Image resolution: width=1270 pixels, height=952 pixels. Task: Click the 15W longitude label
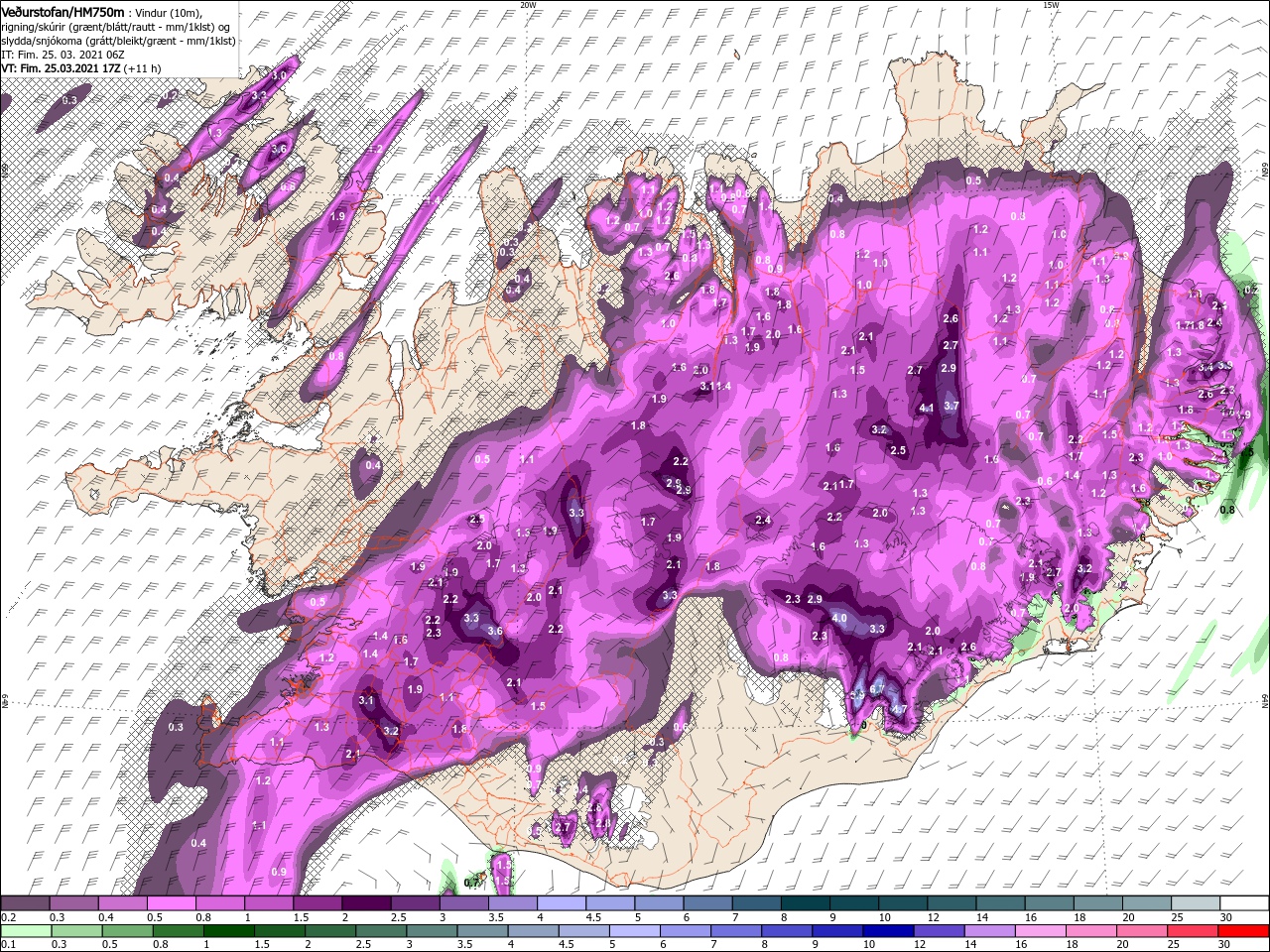point(1051,5)
